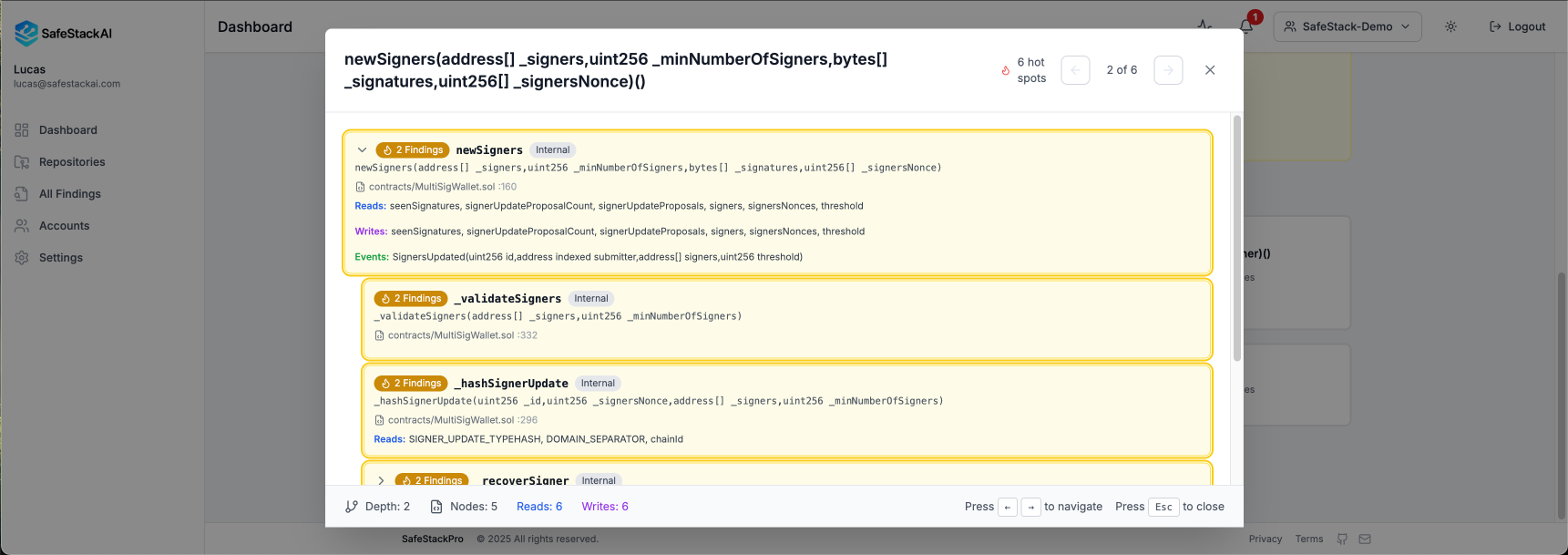This screenshot has height=555, width=1568.
Task: Click the right arrow key hint
Action: pos(1030,508)
